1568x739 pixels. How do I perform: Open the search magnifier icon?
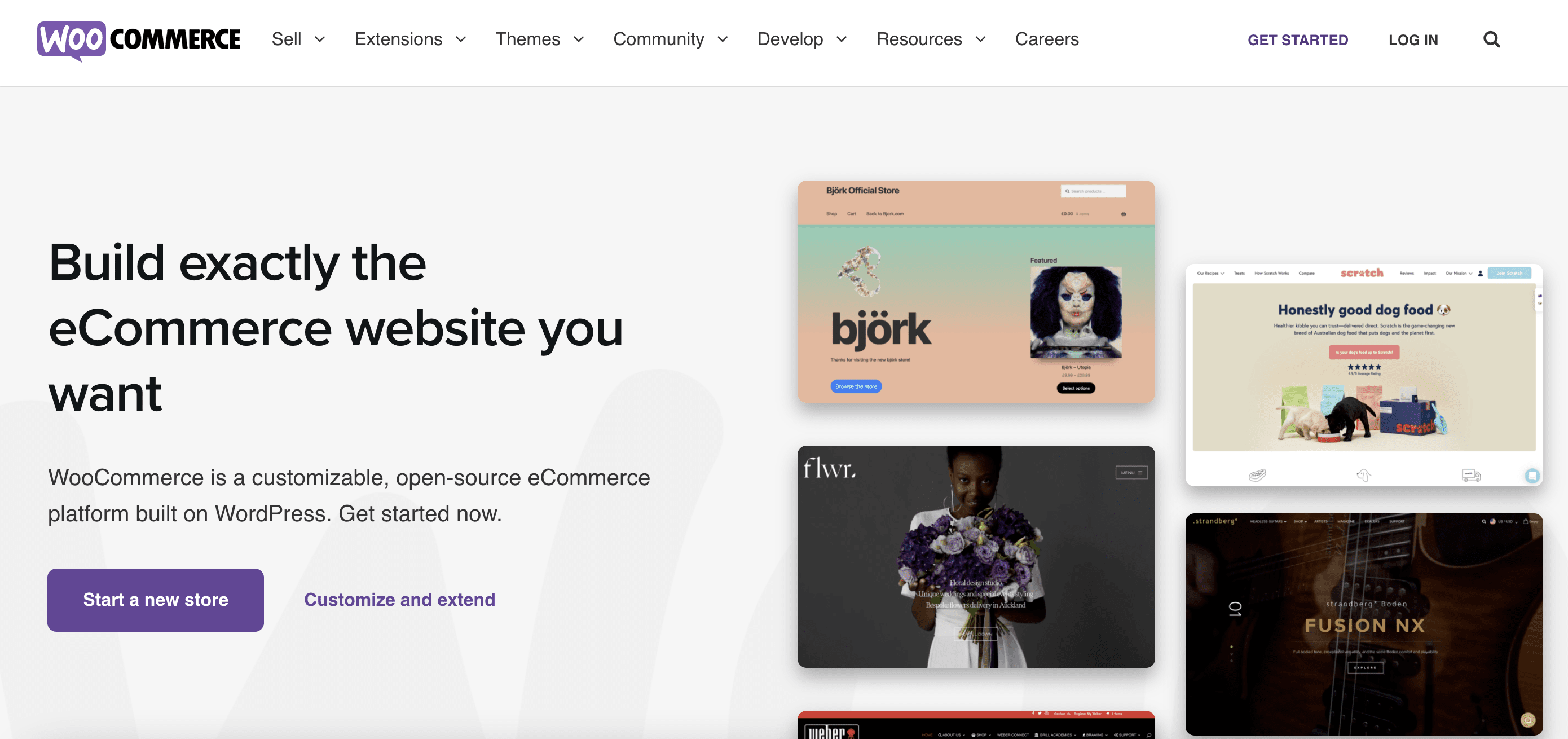point(1491,39)
